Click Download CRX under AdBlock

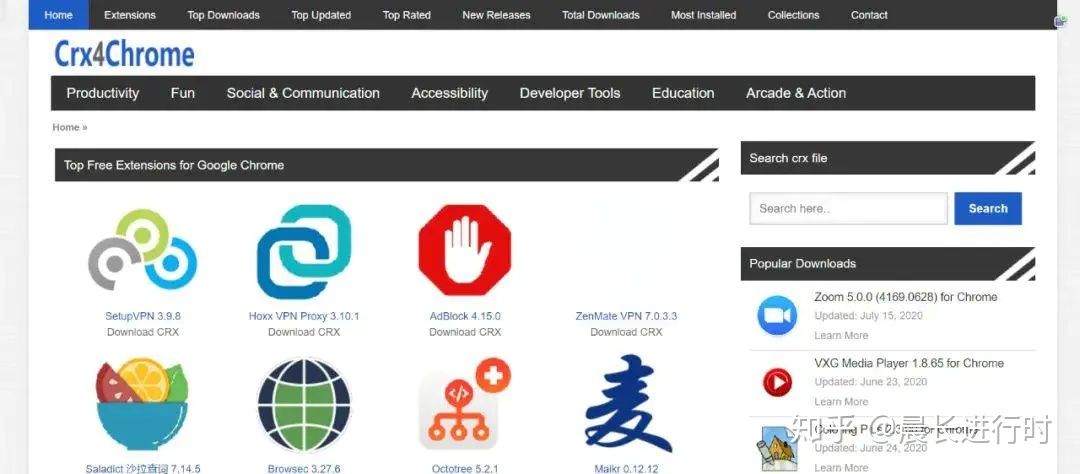point(465,332)
